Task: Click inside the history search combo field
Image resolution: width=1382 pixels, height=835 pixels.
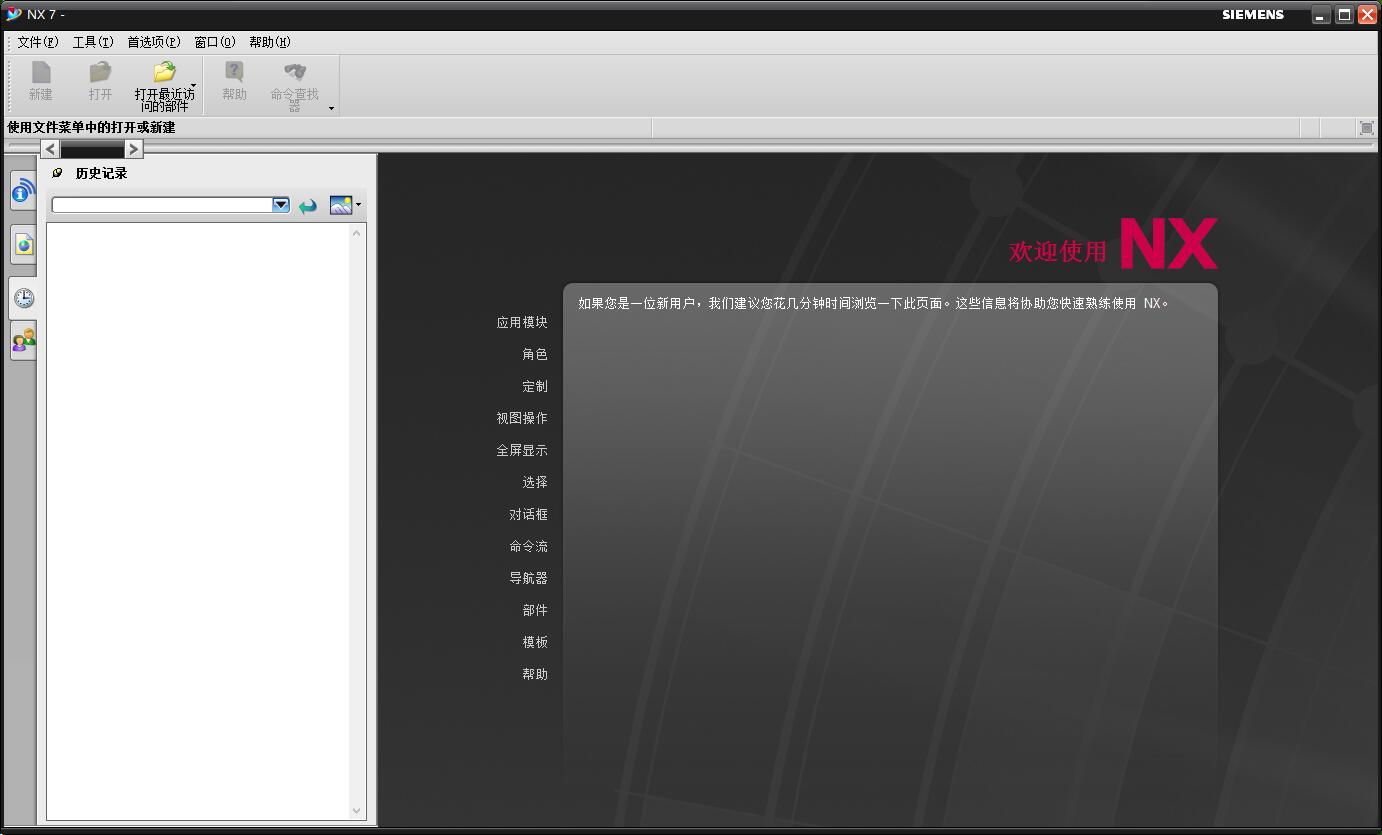Action: coord(162,205)
